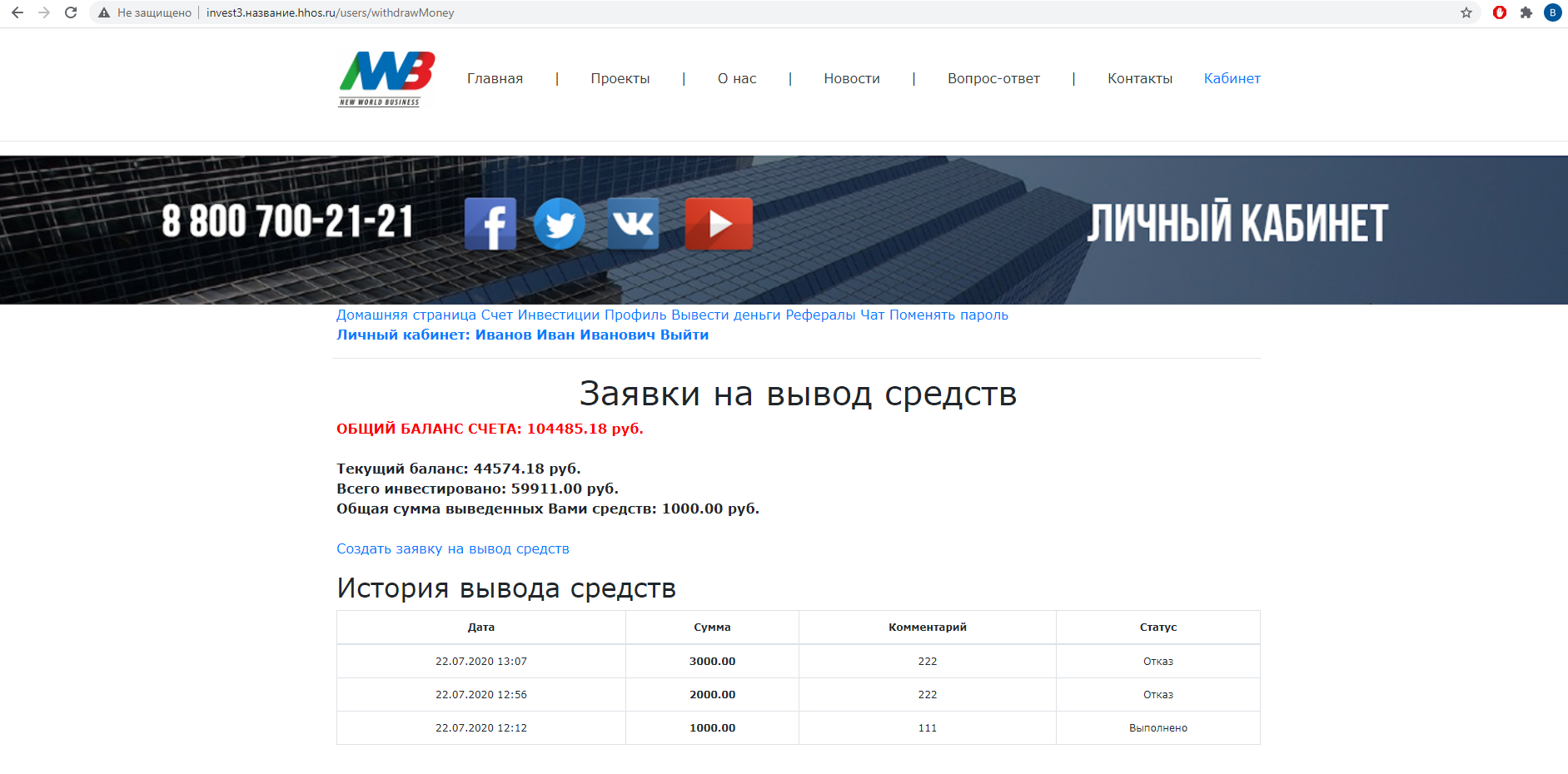Select the date 22.07.2020 13:07
Viewport: 1568px width, 774px height.
click(x=481, y=662)
